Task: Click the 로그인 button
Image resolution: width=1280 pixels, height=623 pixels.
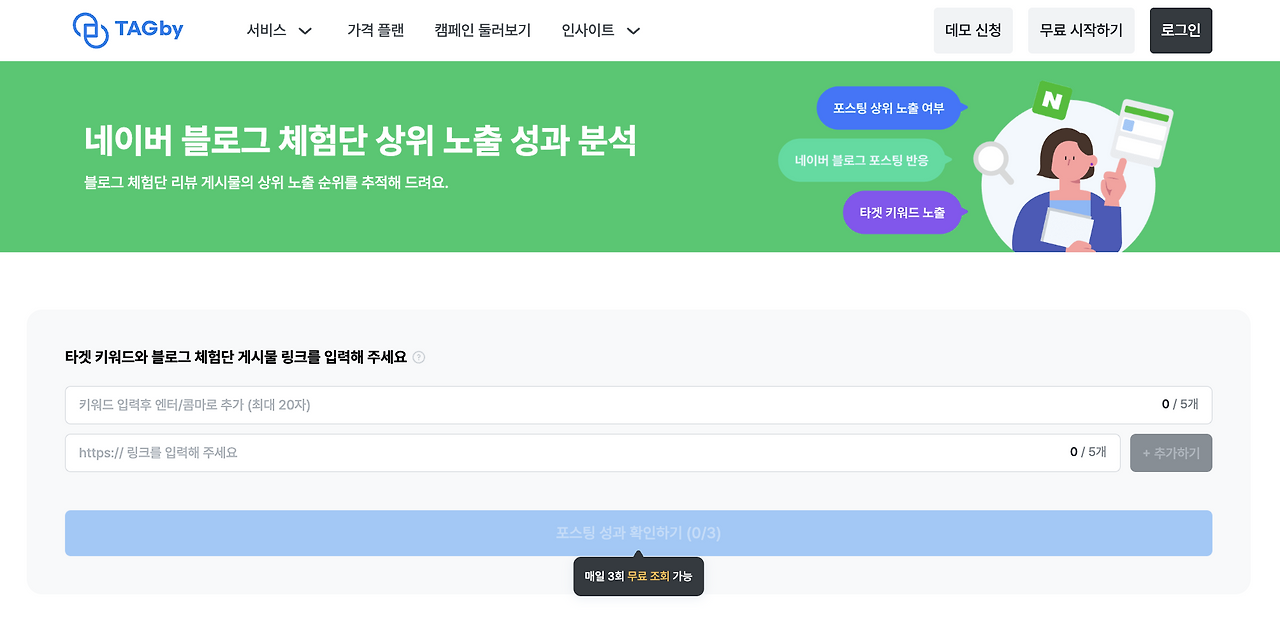Action: pyautogui.click(x=1180, y=30)
